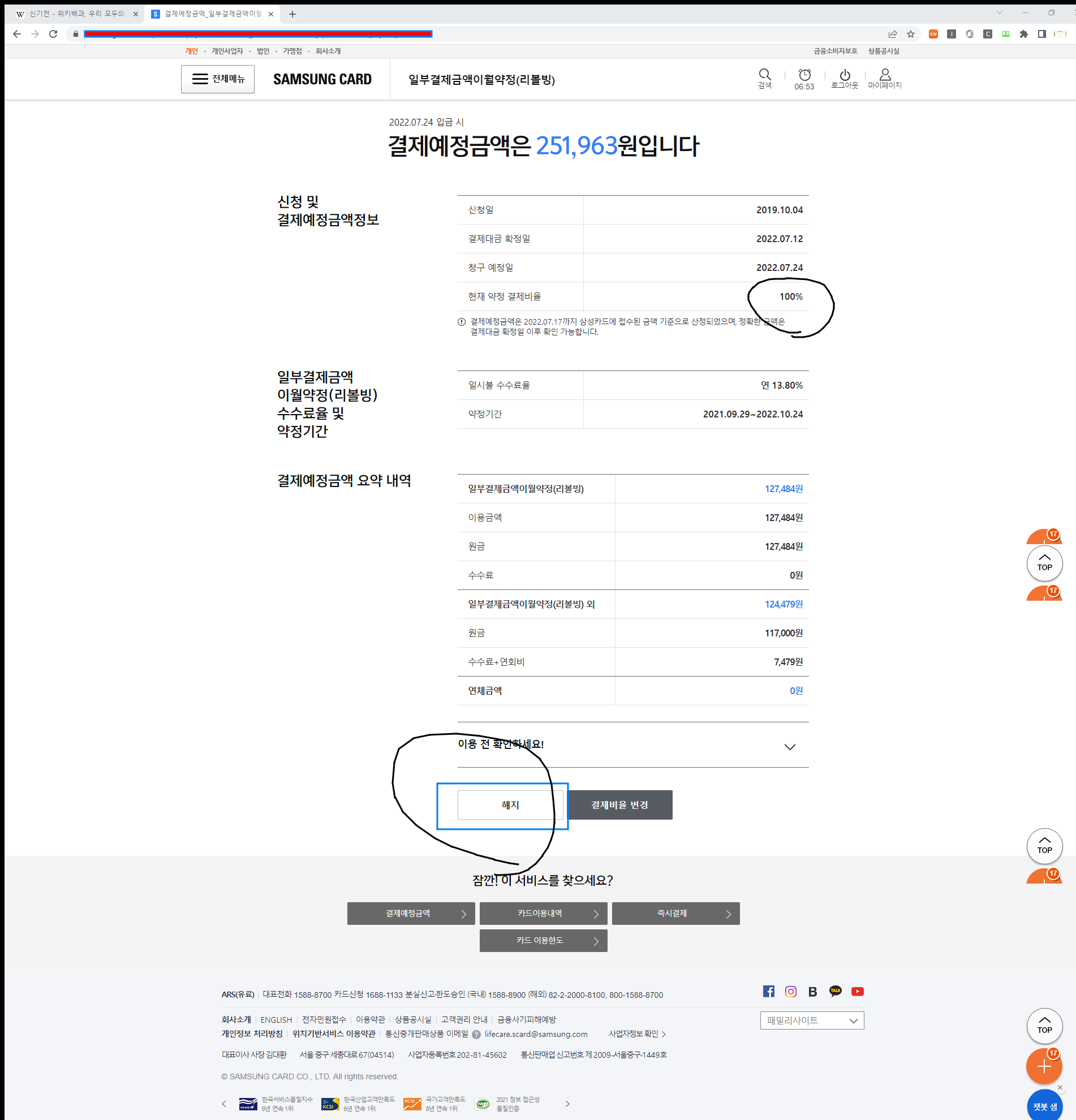Image resolution: width=1076 pixels, height=1120 pixels.
Task: Click the share page icon in address bar
Action: 893,34
